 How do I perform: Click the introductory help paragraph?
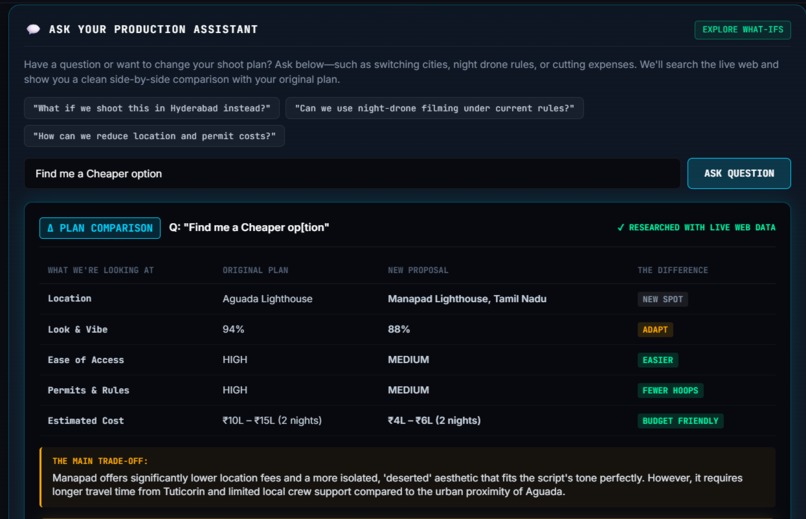tap(401, 72)
